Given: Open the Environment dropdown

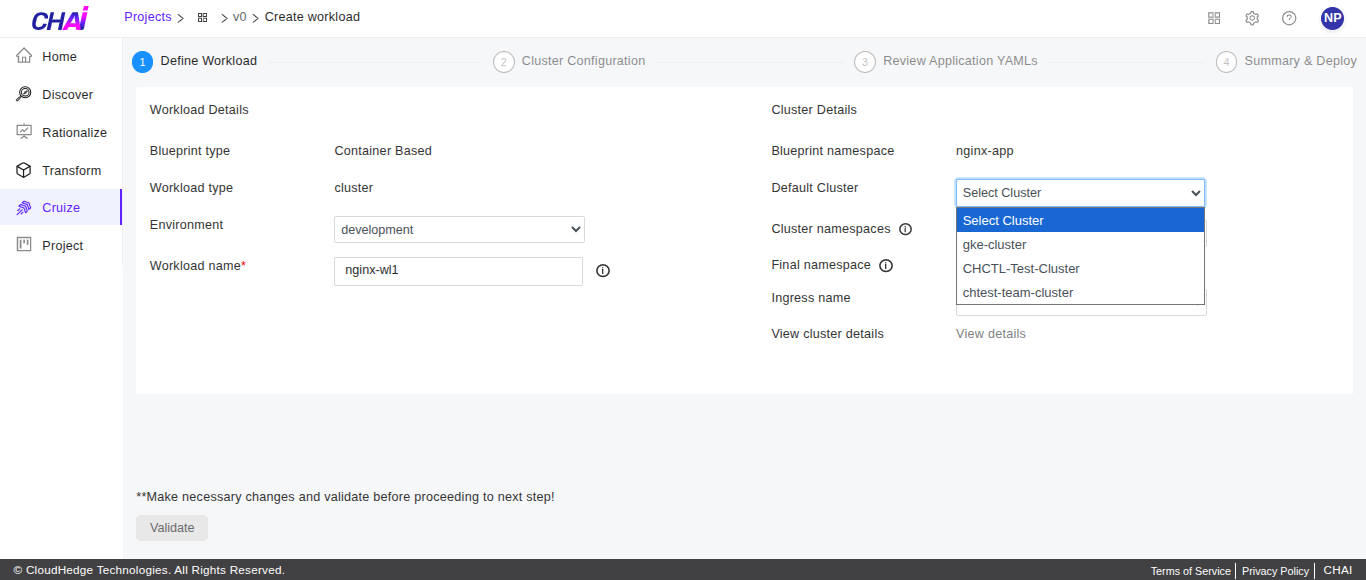Looking at the screenshot, I should [459, 229].
